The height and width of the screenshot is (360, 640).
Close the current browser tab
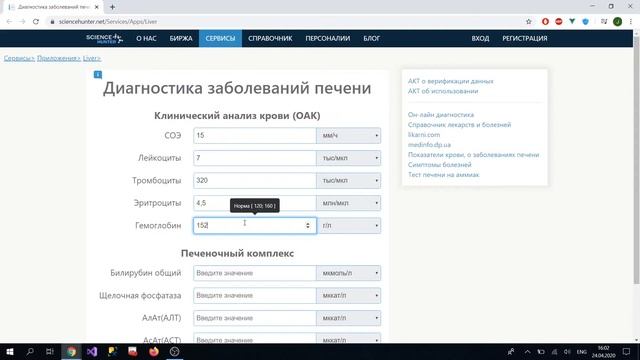point(97,7)
